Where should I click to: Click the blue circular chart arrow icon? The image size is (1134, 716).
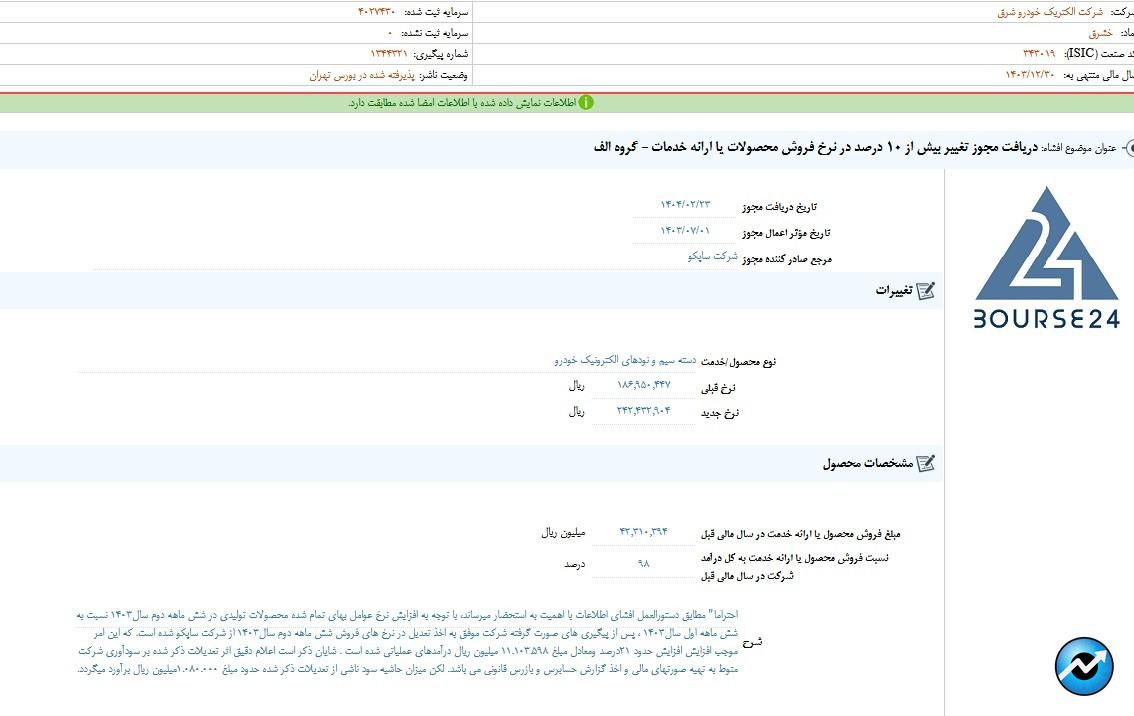click(x=1084, y=666)
